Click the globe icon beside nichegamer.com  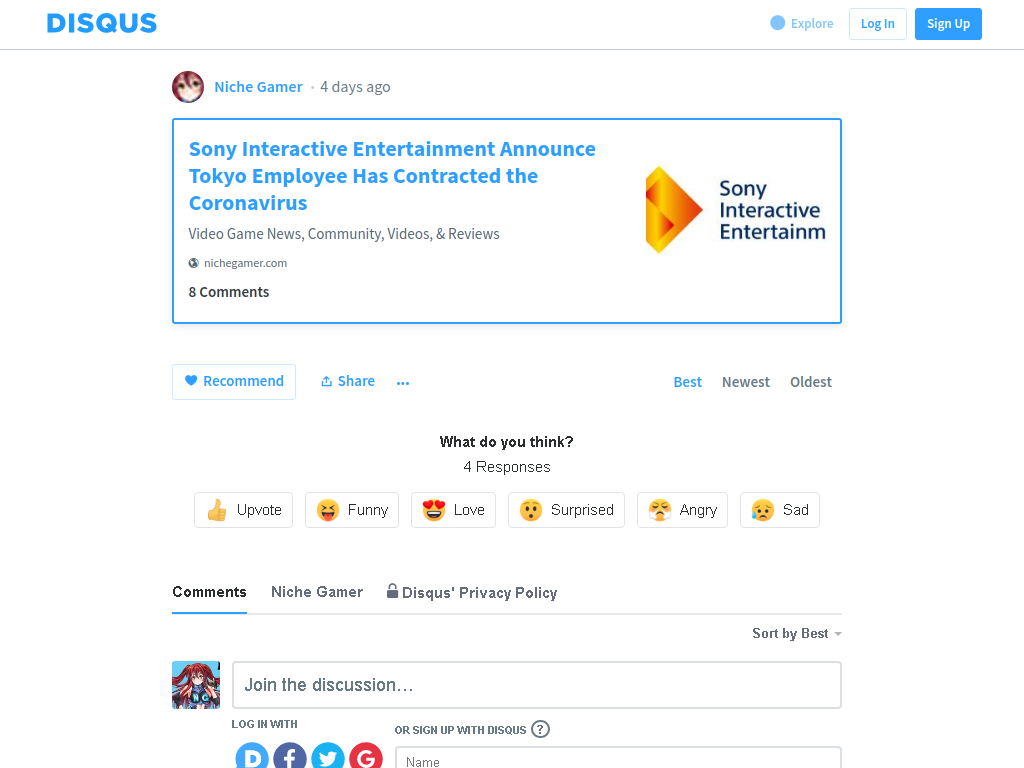tap(194, 263)
